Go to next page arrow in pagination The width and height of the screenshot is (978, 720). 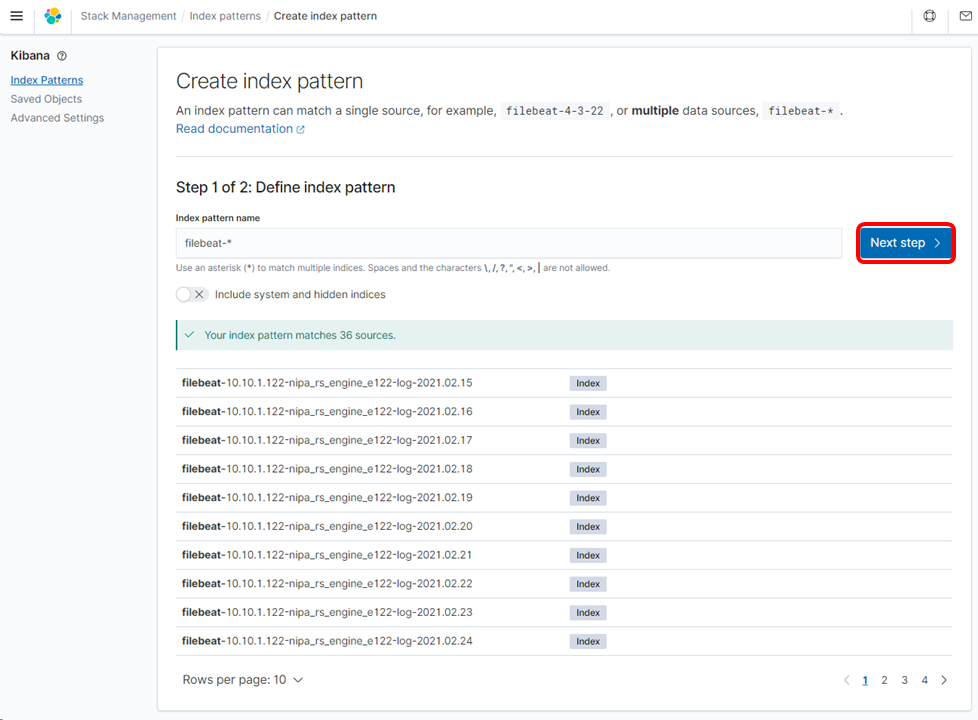coord(943,680)
